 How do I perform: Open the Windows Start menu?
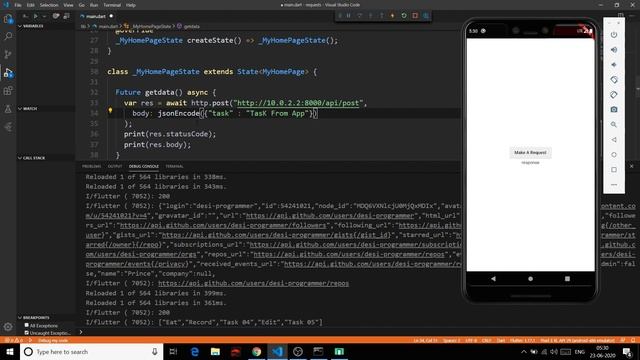tap(10, 352)
